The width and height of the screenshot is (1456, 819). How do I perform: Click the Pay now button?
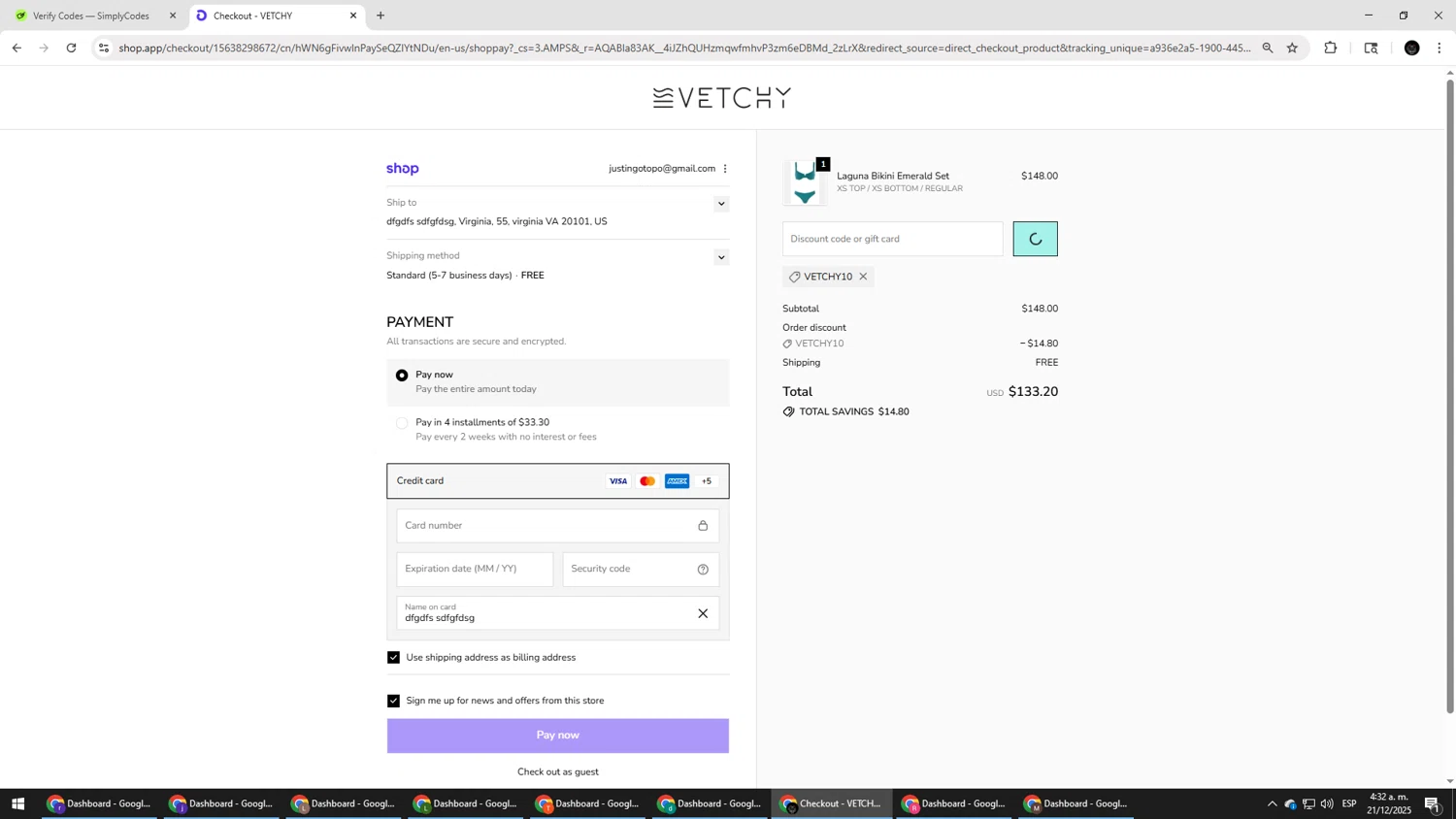pyautogui.click(x=558, y=736)
